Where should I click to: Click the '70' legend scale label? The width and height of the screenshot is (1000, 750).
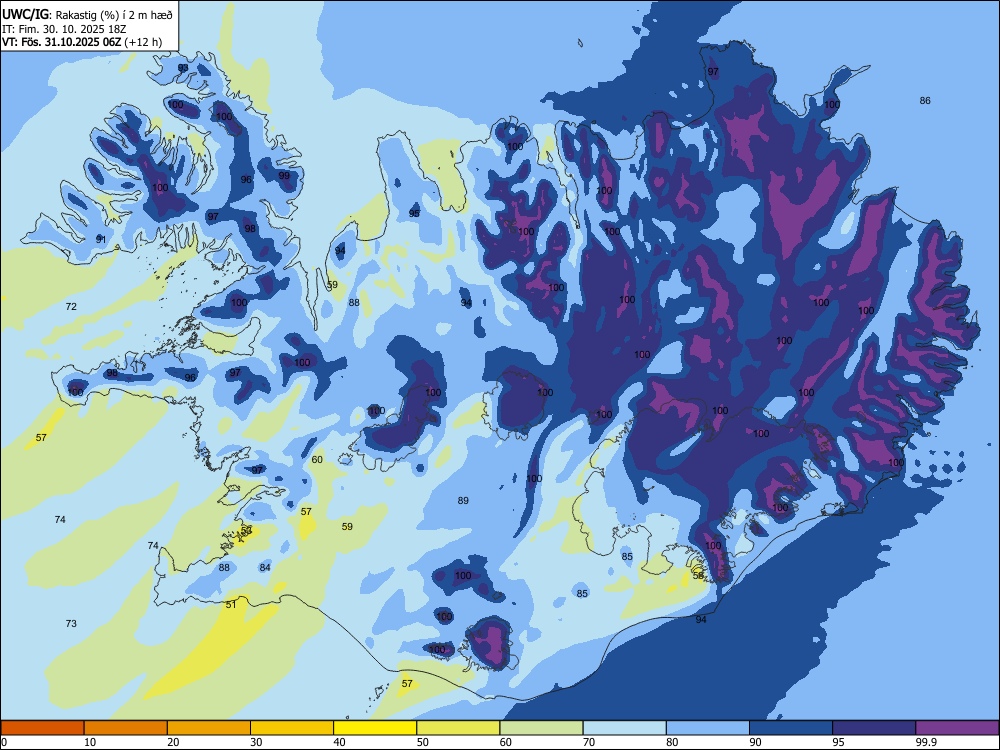[589, 742]
